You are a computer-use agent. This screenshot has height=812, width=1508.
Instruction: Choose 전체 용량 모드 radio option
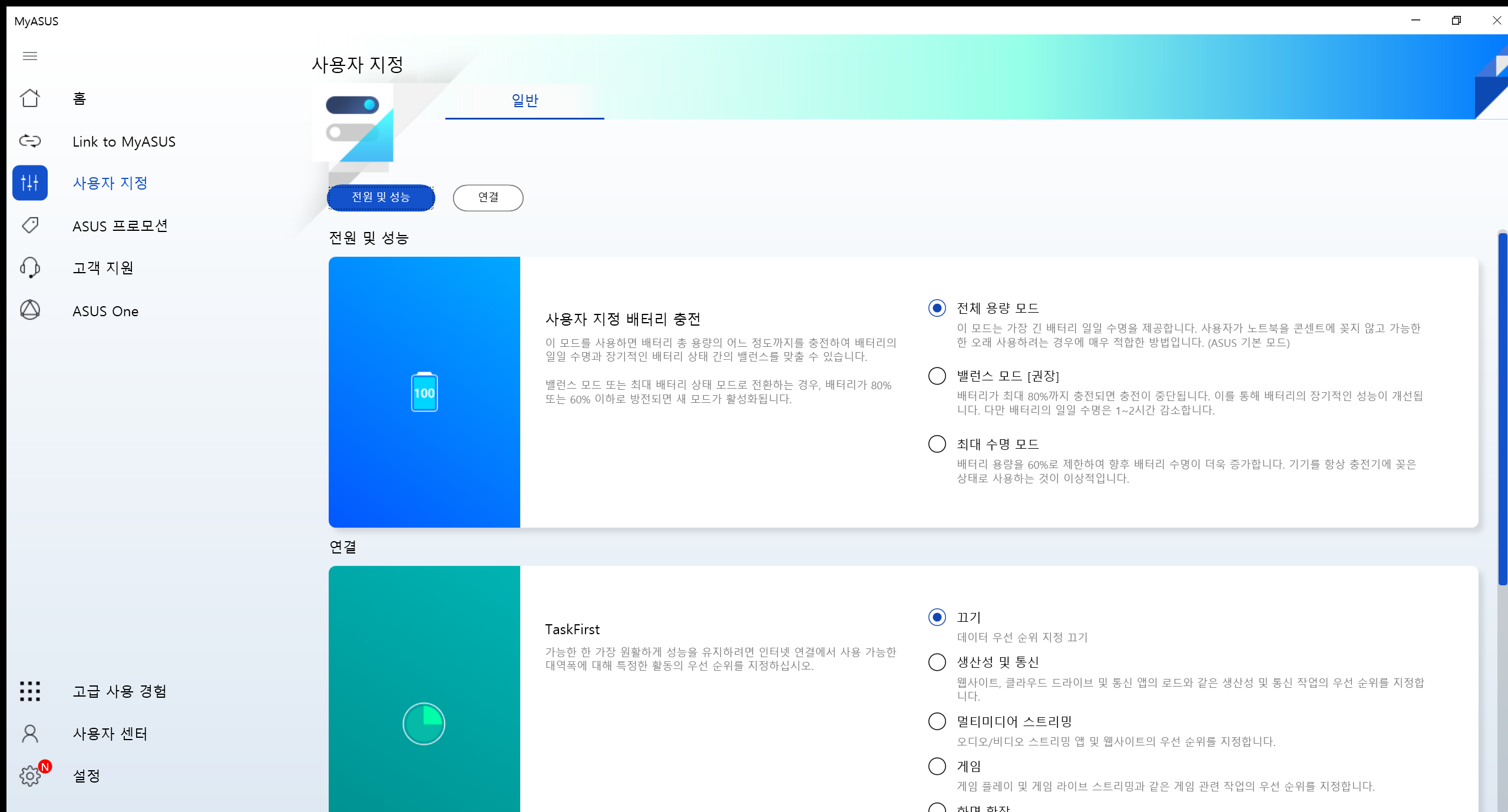point(937,308)
